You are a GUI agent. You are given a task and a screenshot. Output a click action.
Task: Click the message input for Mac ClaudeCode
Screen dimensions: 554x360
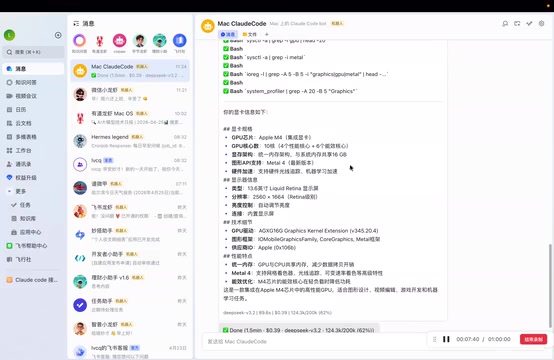tap(314, 342)
